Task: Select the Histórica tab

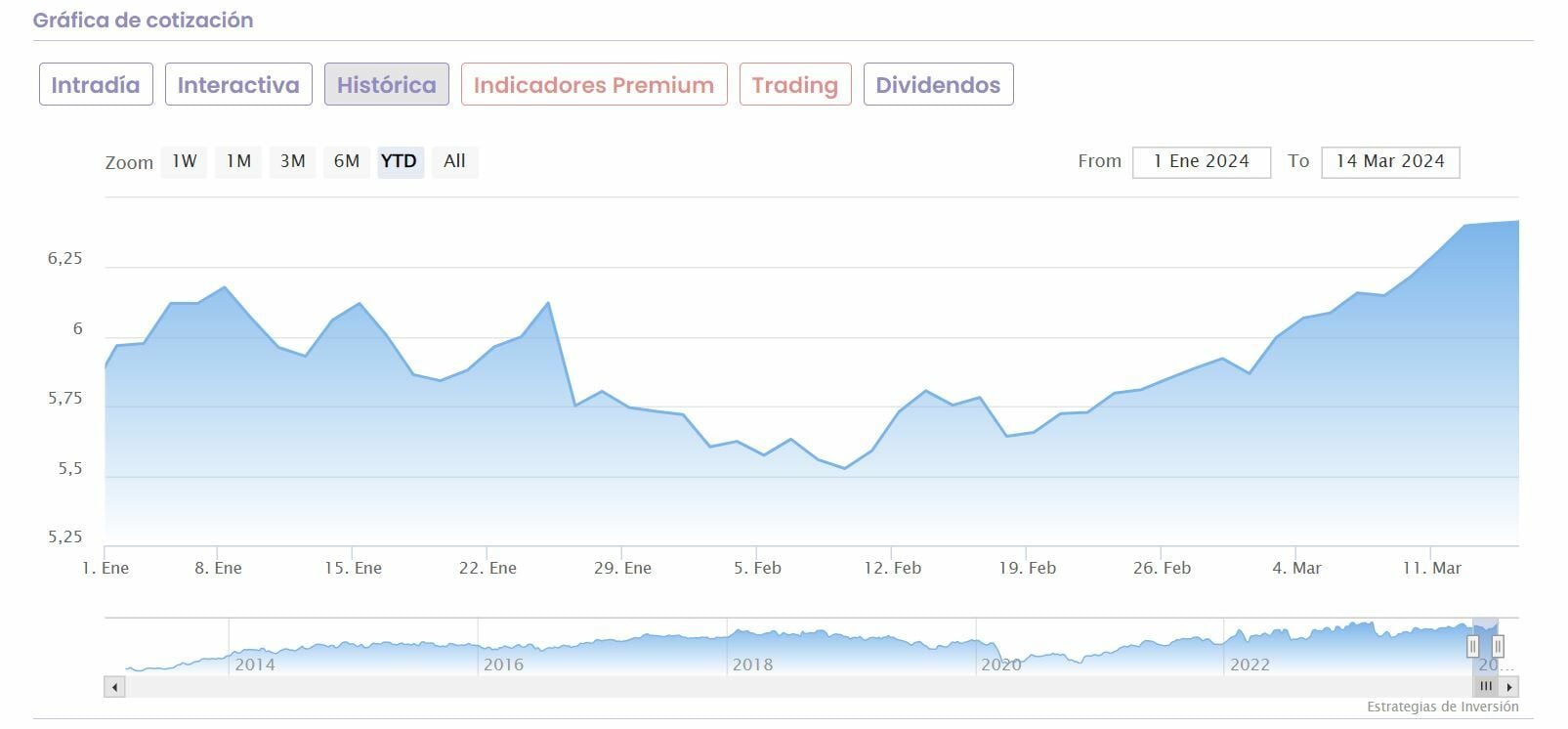Action: click(x=386, y=85)
